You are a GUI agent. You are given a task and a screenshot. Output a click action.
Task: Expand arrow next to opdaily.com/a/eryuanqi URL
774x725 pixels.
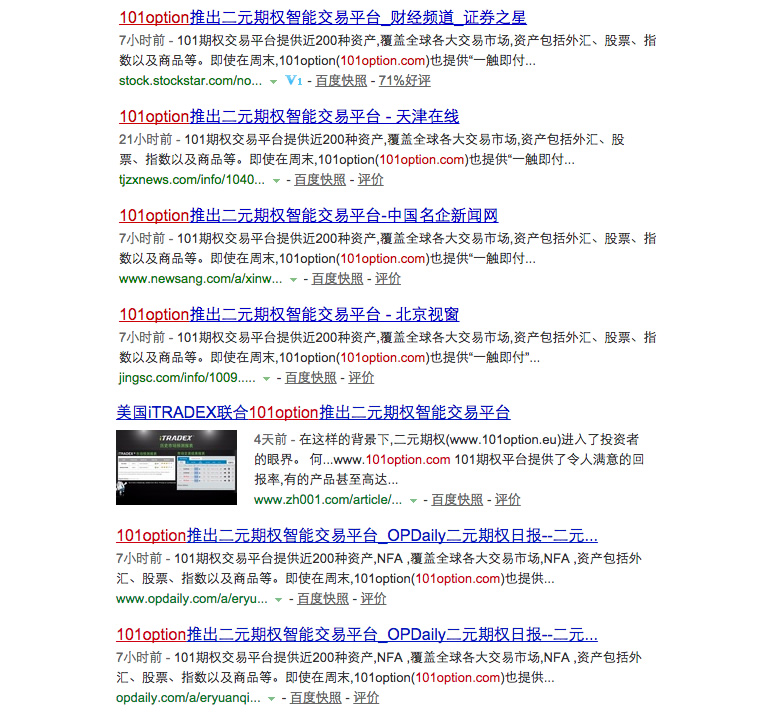pyautogui.click(x=271, y=699)
